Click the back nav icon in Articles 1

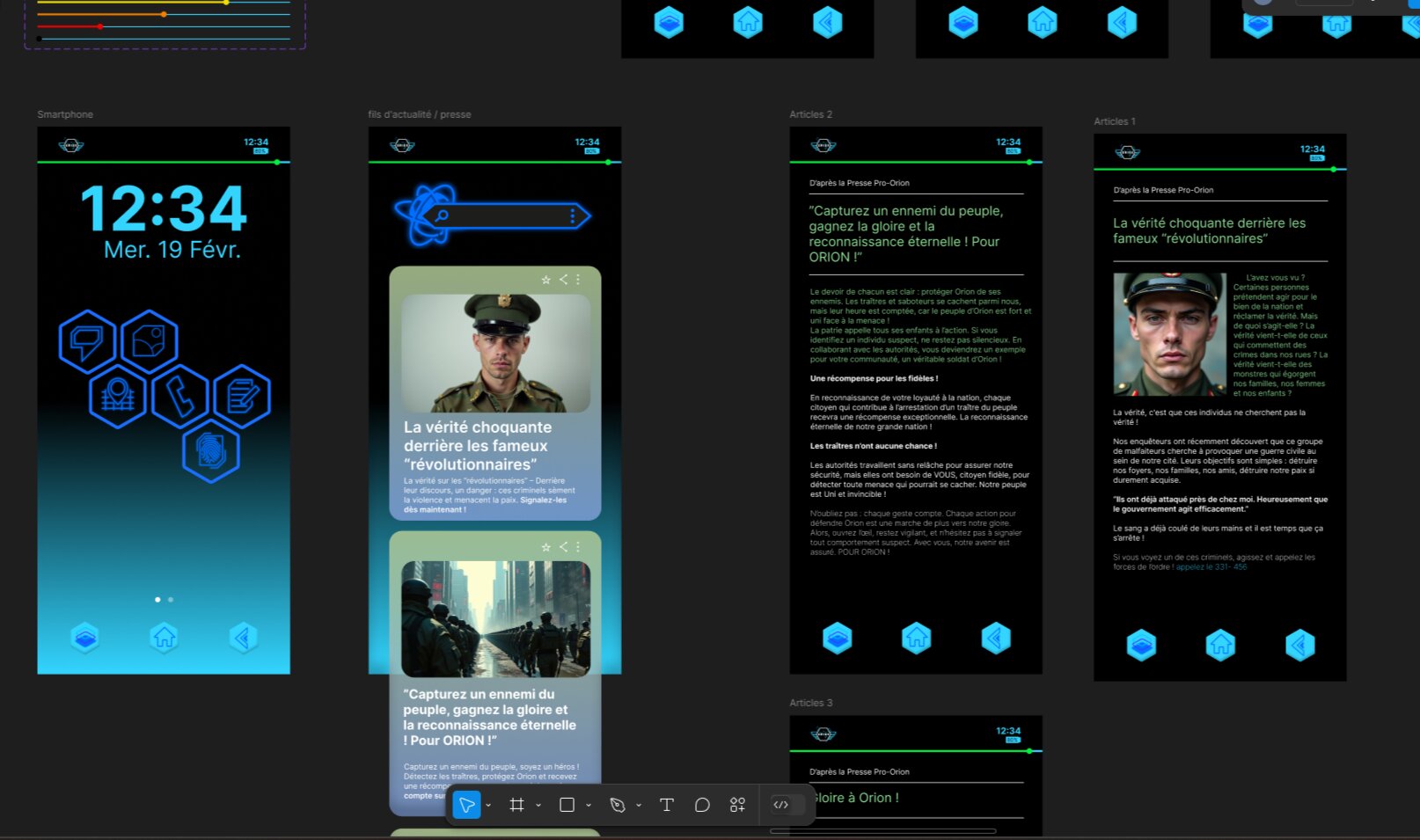1300,645
